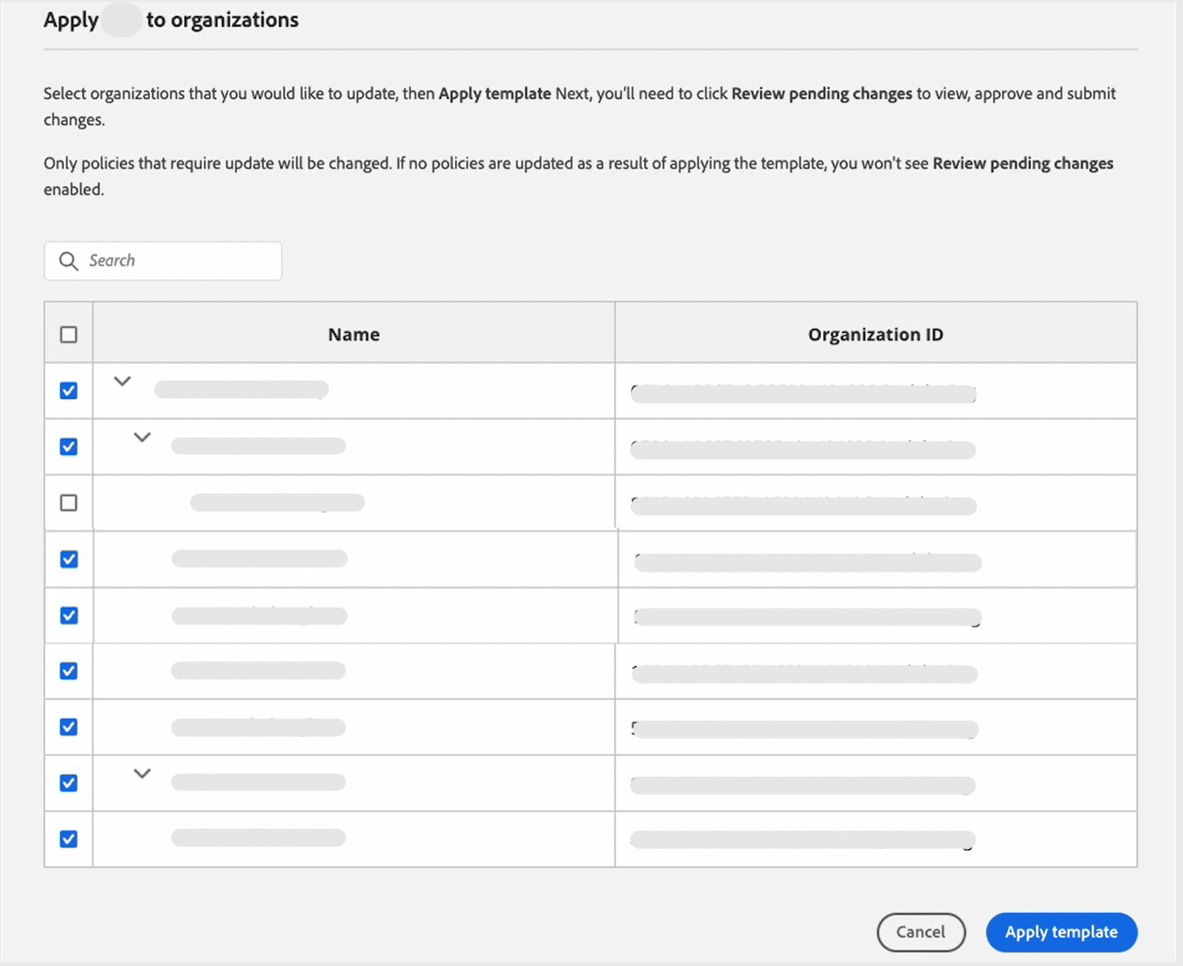The width and height of the screenshot is (1183, 966).
Task: Click the Name column header
Action: coord(353,333)
